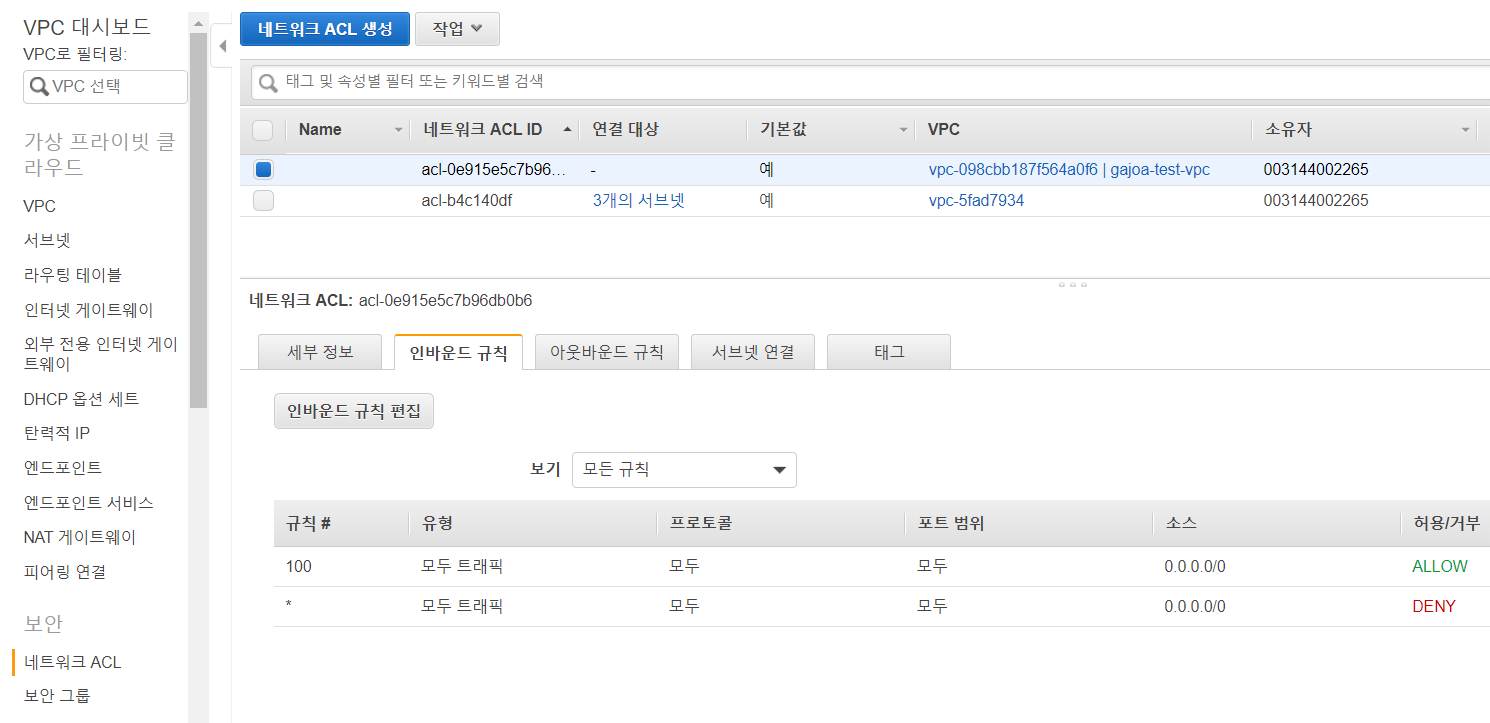Open the 태그 tab
Screen dimensions: 1490x723
coord(889,352)
